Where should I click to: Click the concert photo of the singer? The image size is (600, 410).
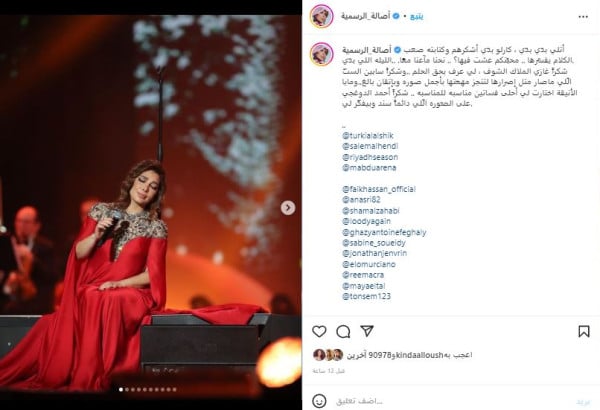coord(151,207)
